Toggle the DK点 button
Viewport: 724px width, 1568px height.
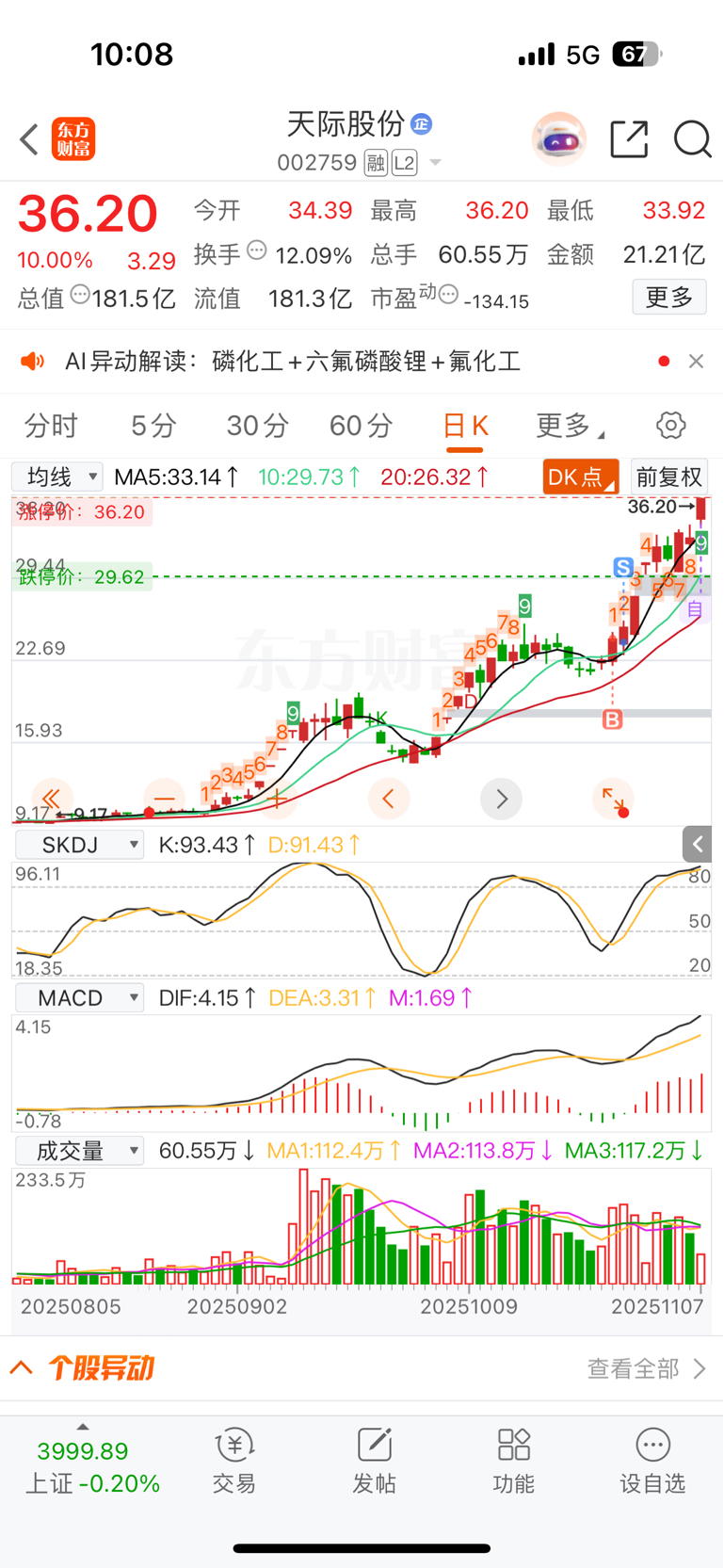(581, 477)
